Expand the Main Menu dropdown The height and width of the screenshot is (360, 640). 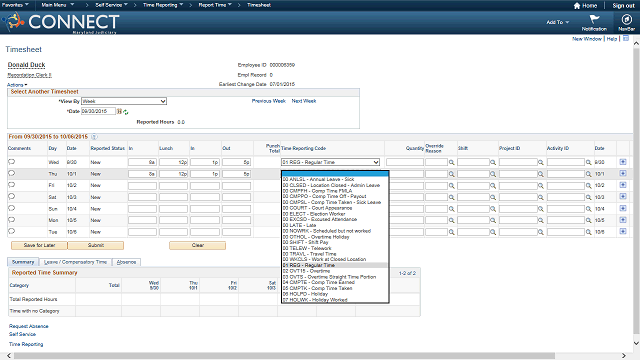point(58,5)
